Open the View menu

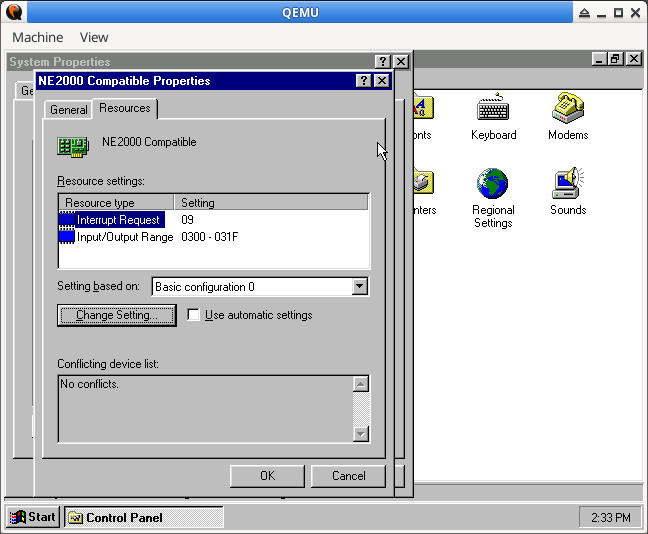click(94, 38)
